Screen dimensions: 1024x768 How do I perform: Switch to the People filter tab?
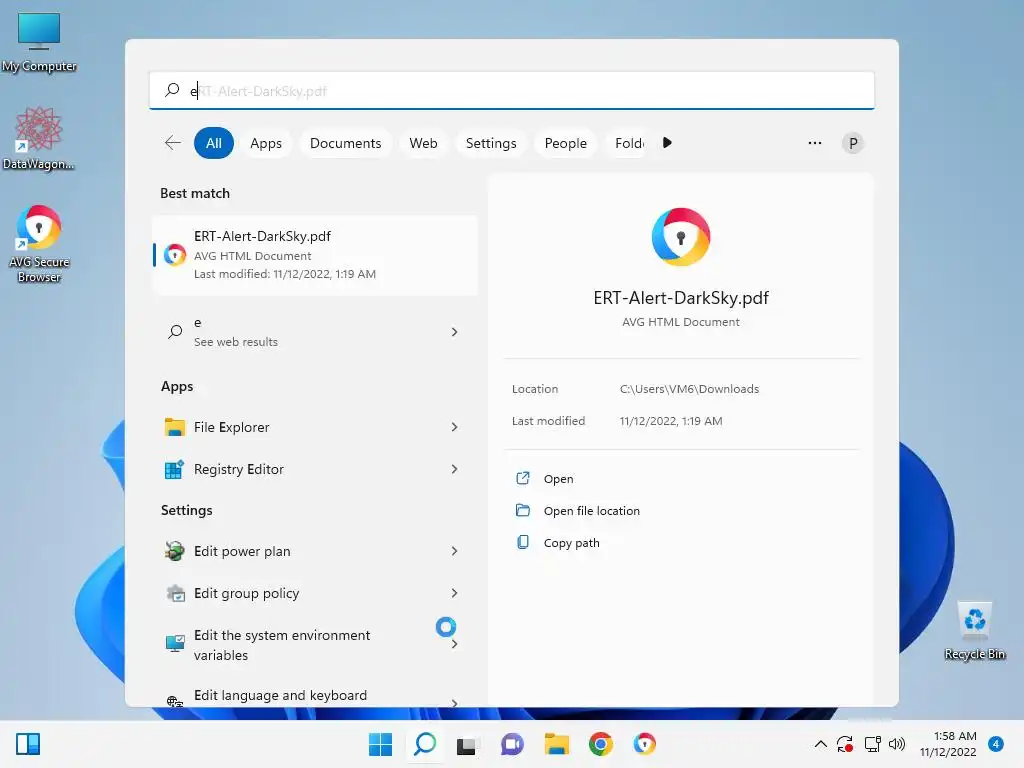(566, 143)
